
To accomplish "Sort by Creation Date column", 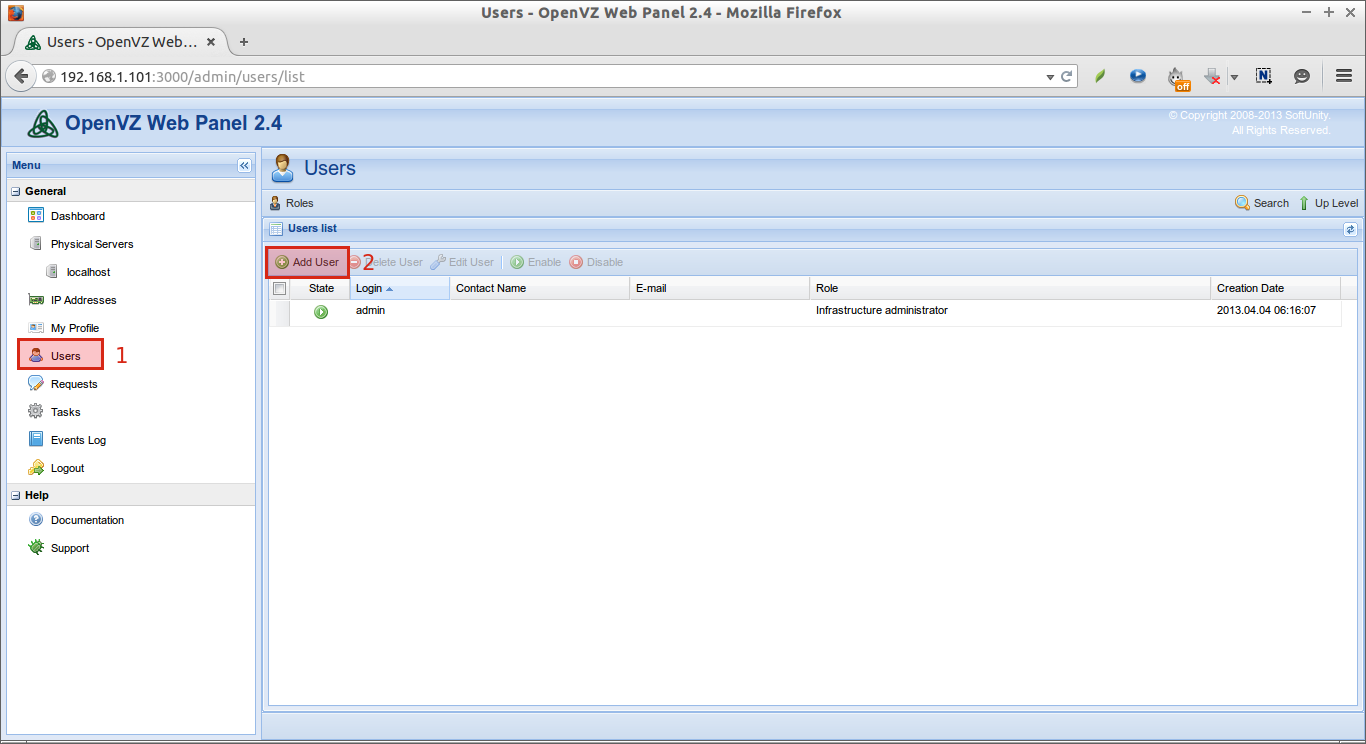I will point(1275,288).
